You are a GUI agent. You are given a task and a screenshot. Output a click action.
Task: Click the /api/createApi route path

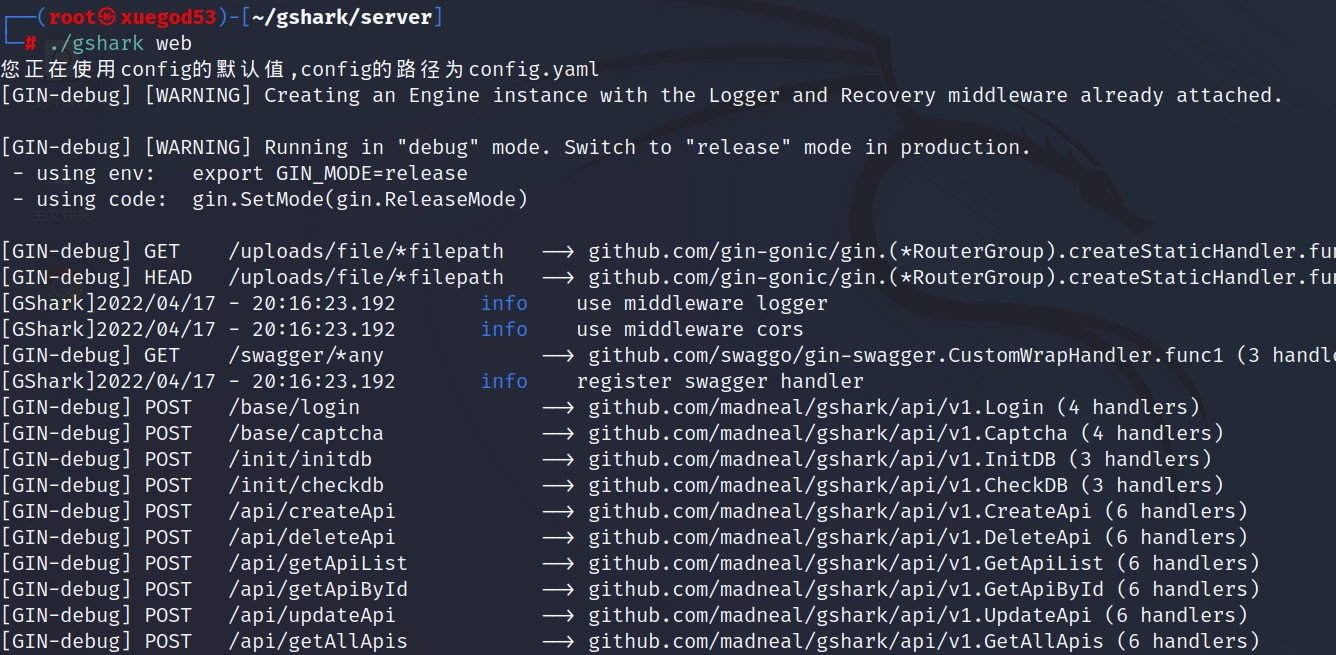(x=311, y=511)
